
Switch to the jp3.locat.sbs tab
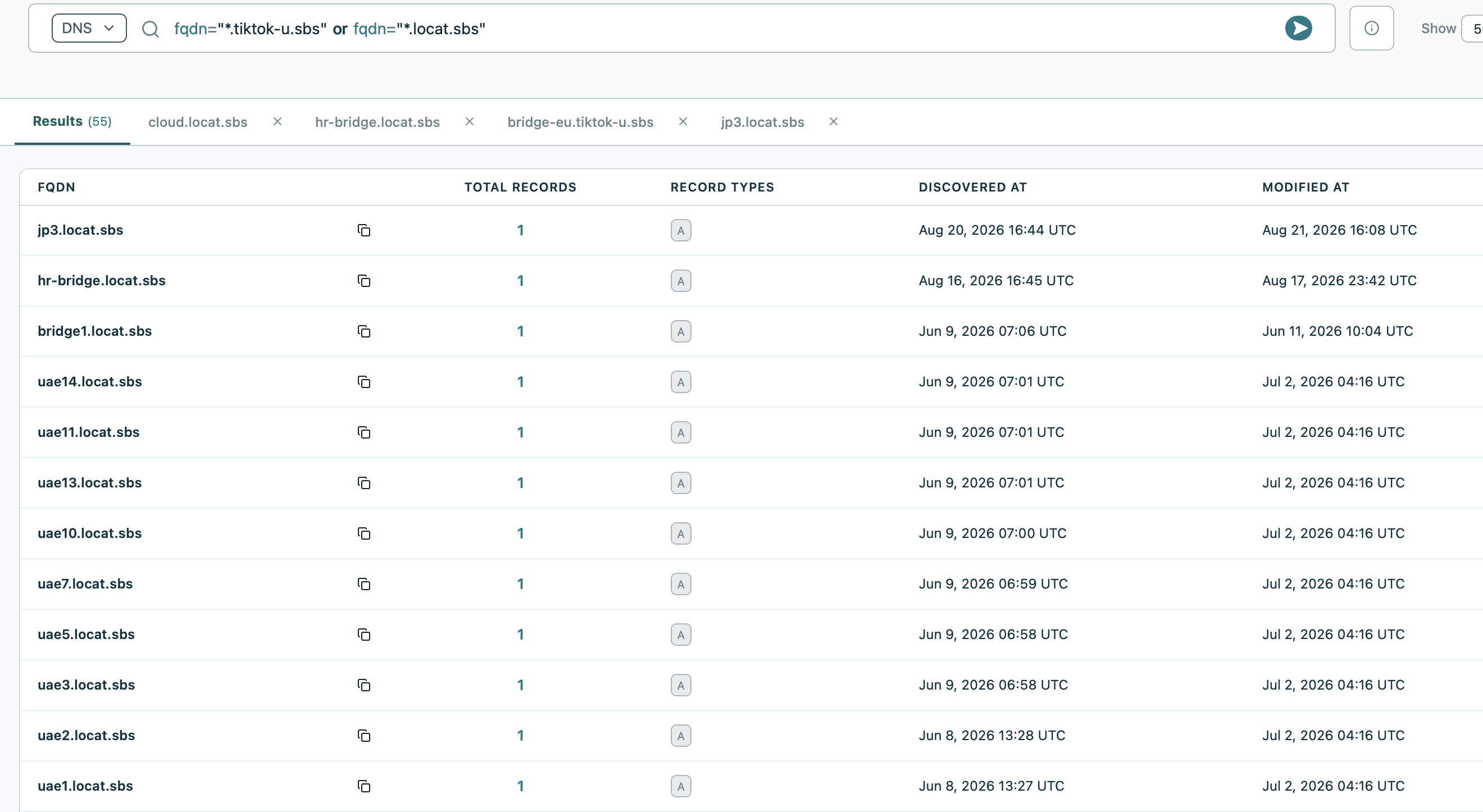(762, 122)
